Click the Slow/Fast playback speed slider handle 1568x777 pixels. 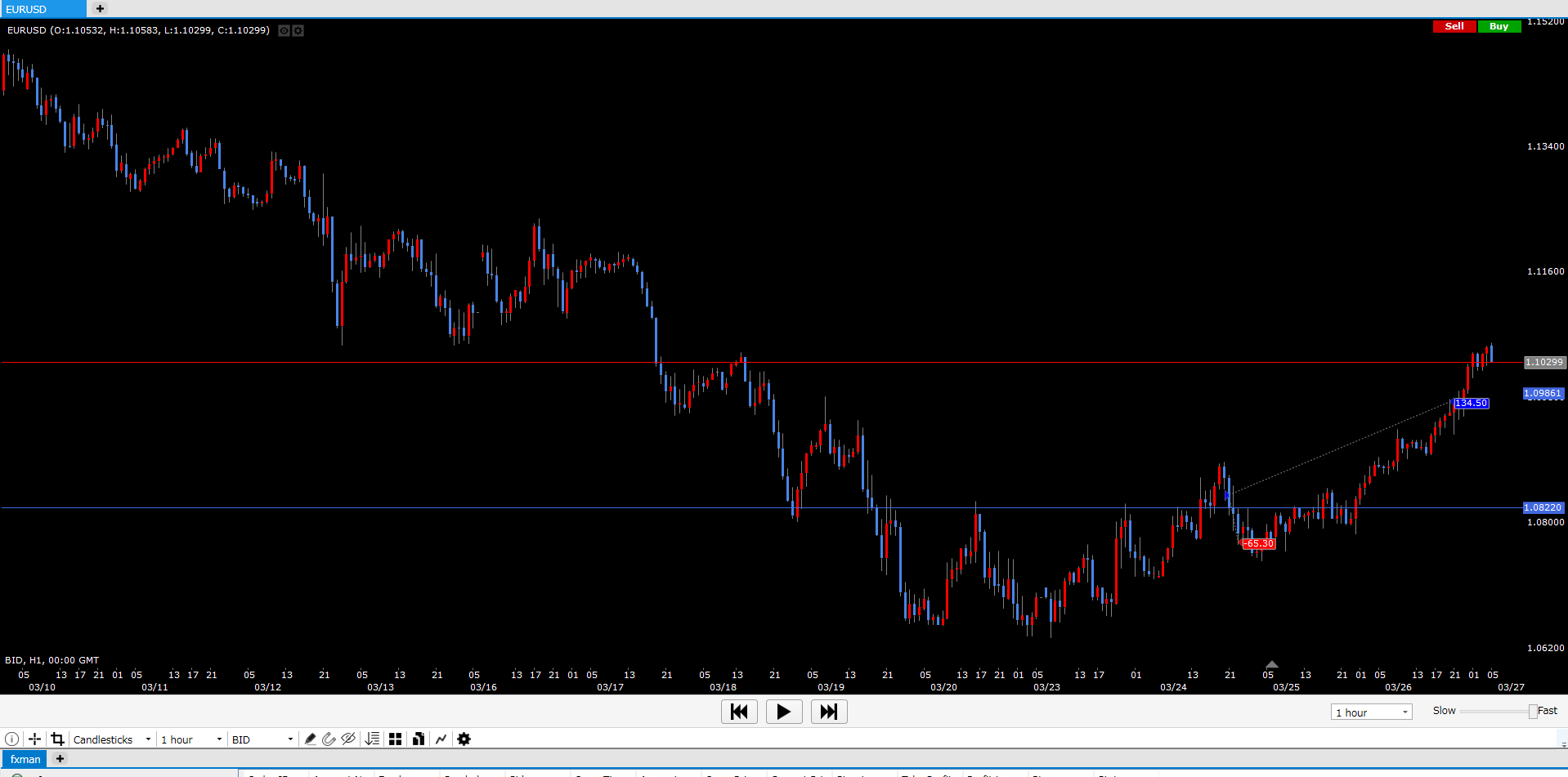1533,712
